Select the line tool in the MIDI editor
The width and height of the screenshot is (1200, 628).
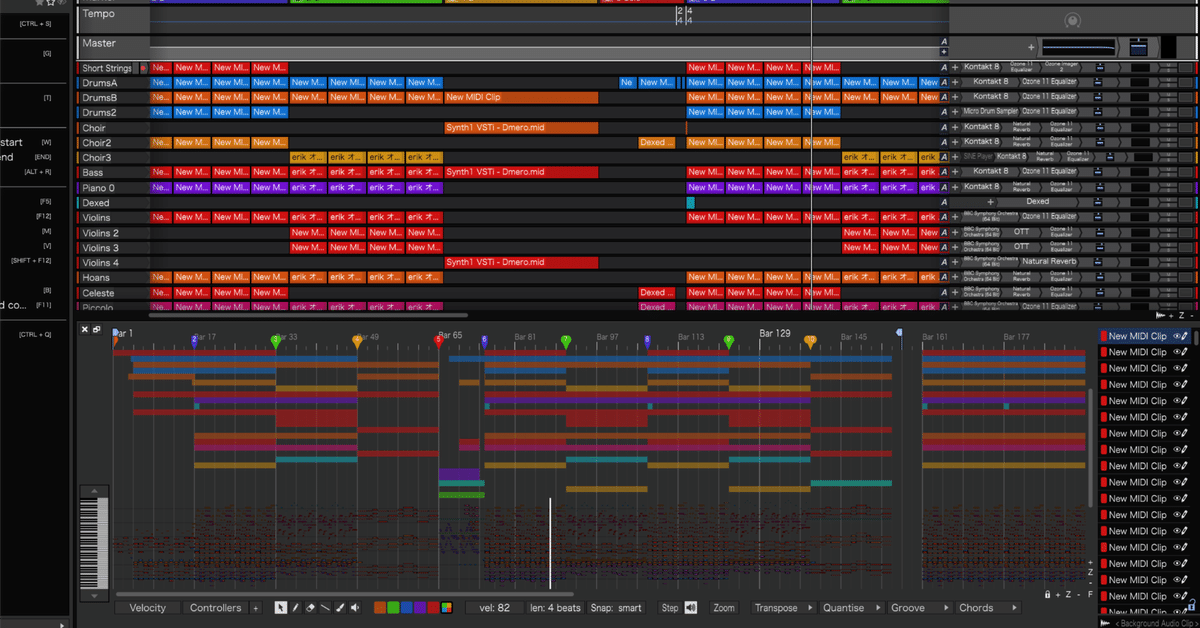coord(325,607)
